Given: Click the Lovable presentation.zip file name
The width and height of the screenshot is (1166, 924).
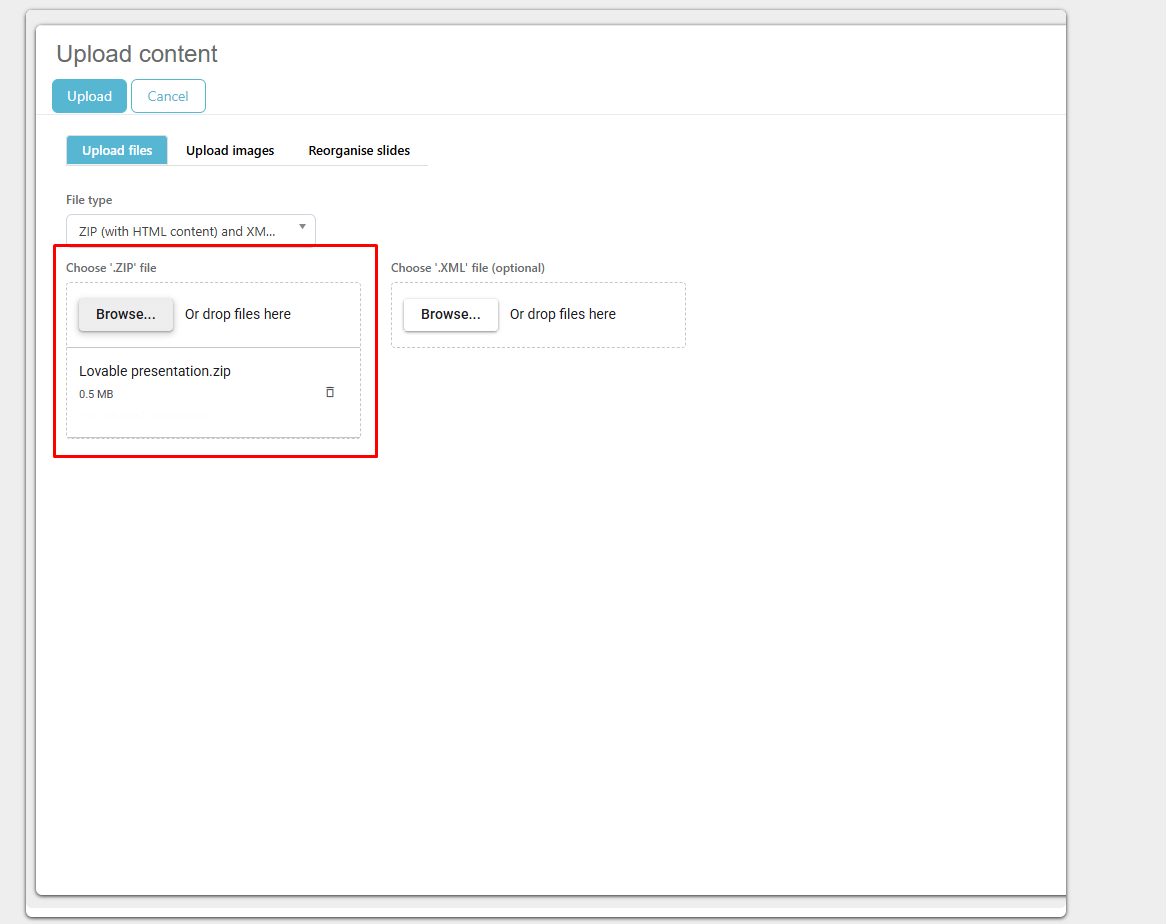Looking at the screenshot, I should pyautogui.click(x=155, y=371).
